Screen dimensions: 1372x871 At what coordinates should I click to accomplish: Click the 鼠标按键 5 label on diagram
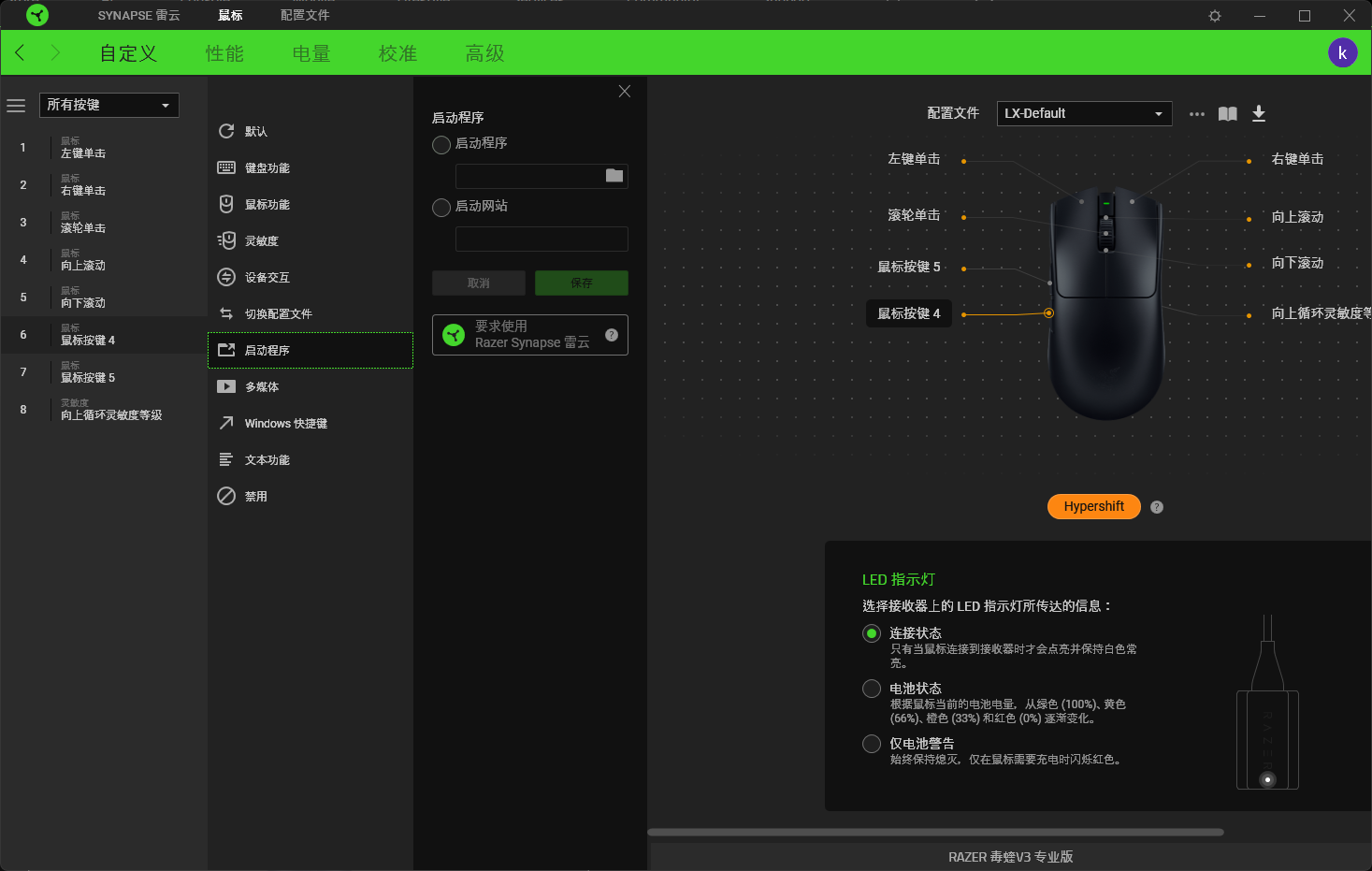coord(909,267)
